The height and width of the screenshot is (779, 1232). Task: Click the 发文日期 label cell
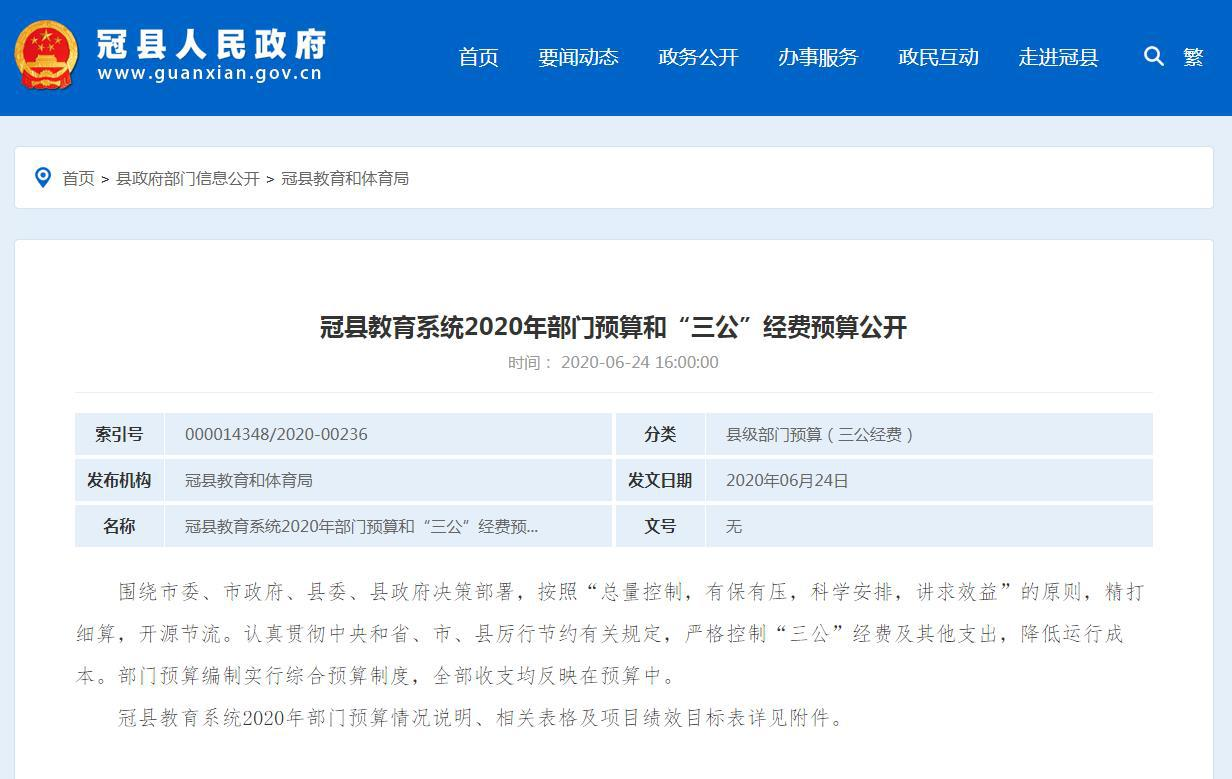point(660,480)
